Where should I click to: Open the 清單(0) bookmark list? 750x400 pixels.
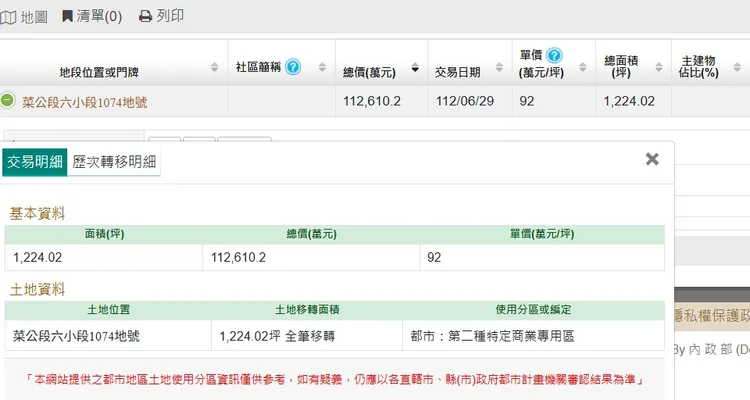coord(92,16)
